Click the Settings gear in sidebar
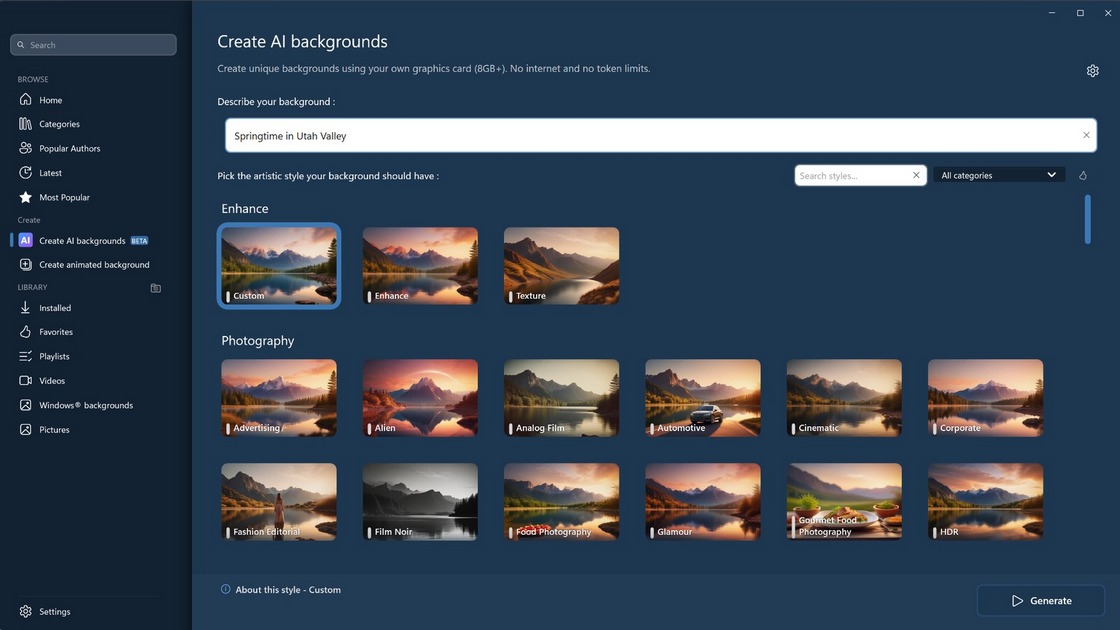 click(x=26, y=611)
